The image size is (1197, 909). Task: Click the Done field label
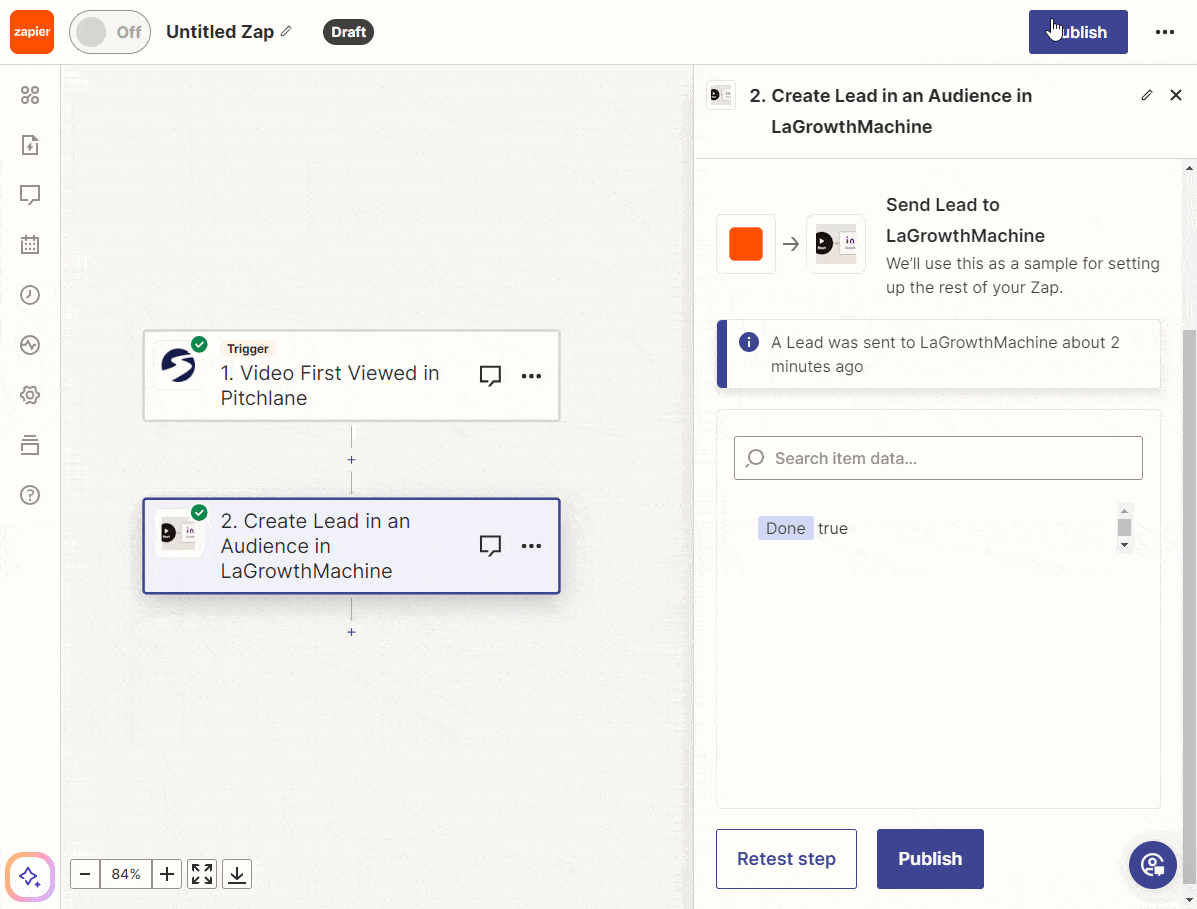tap(786, 528)
